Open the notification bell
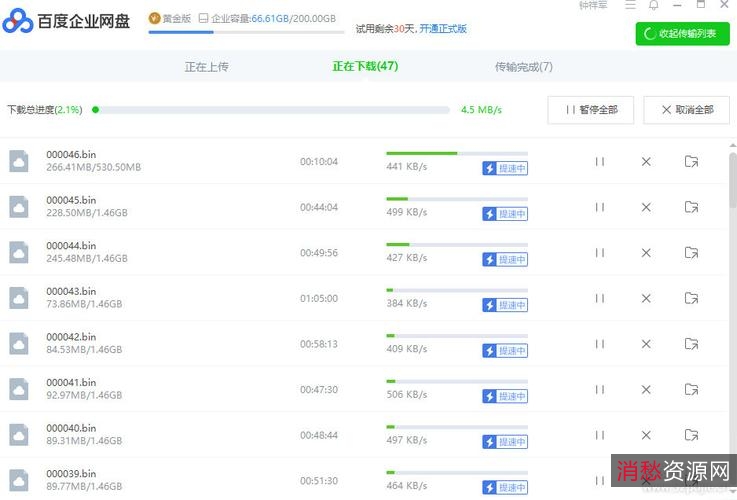The height and width of the screenshot is (500, 737). pos(653,5)
